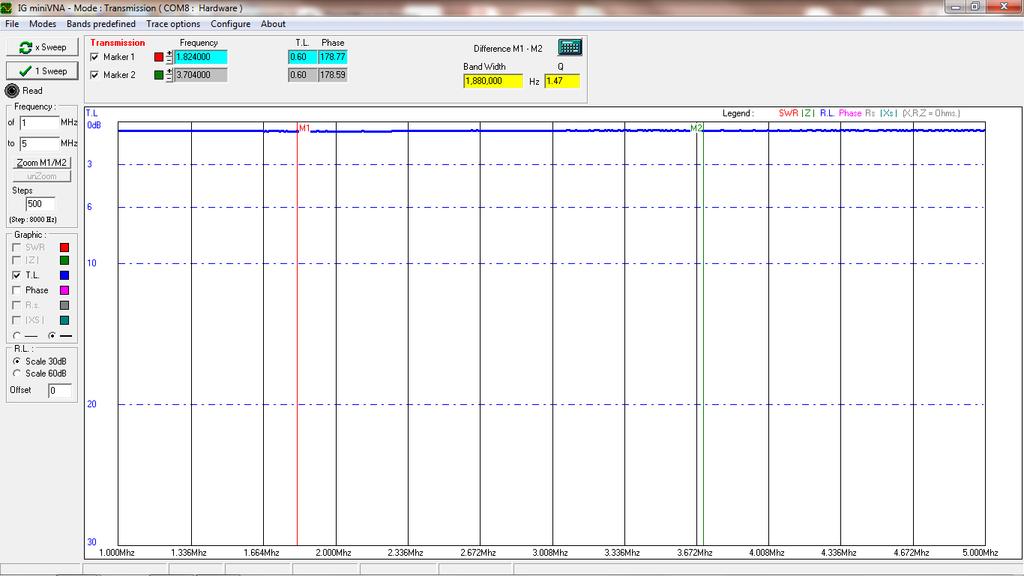This screenshot has height=576, width=1024.
Task: Click the 0dB label on the T.L. axis
Action: (x=94, y=125)
